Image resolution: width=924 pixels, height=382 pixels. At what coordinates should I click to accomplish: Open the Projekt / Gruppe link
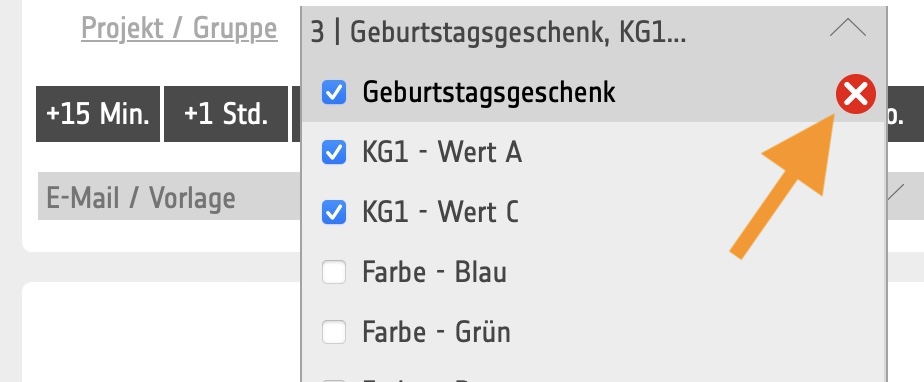tap(179, 28)
